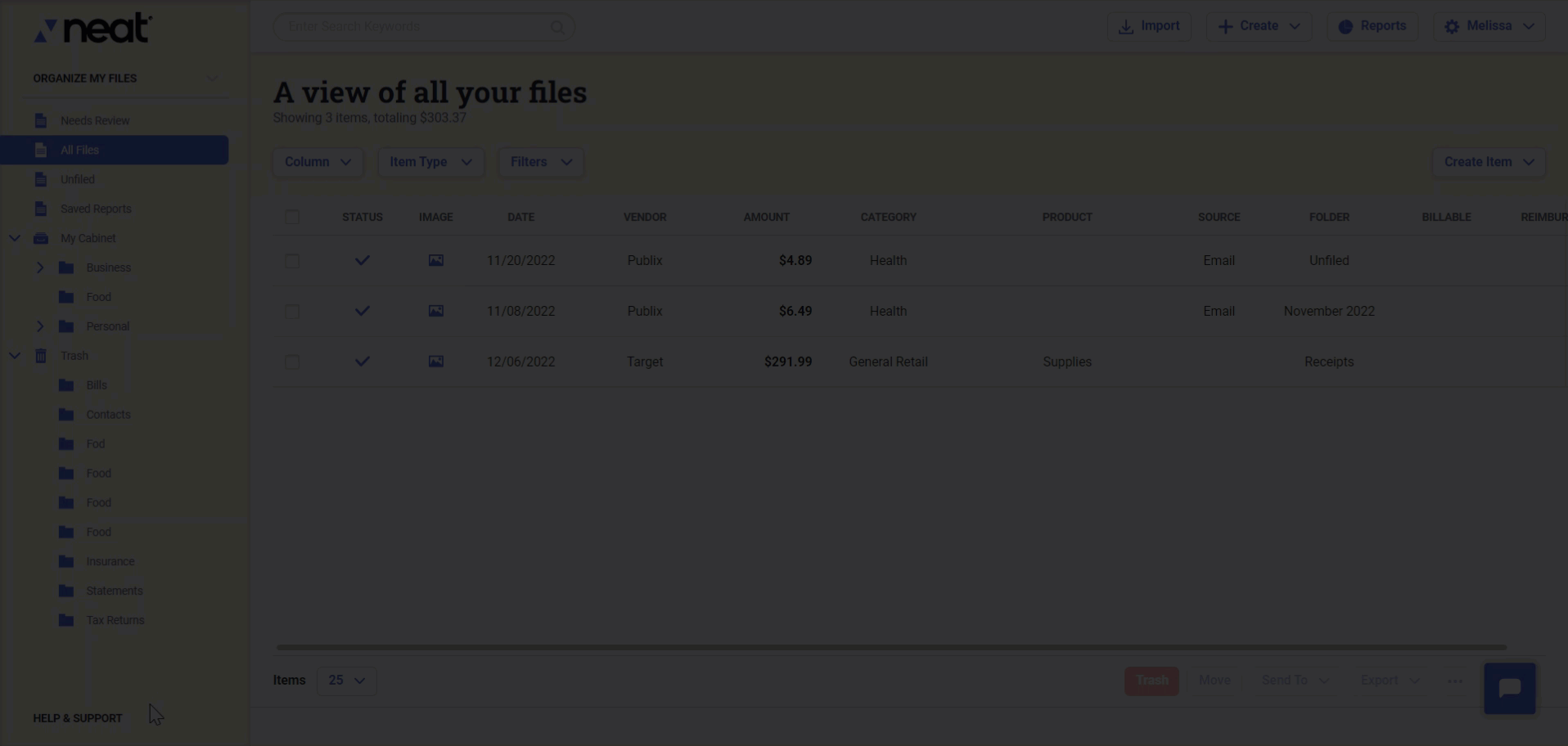Open the Create Item dropdown

click(1489, 162)
